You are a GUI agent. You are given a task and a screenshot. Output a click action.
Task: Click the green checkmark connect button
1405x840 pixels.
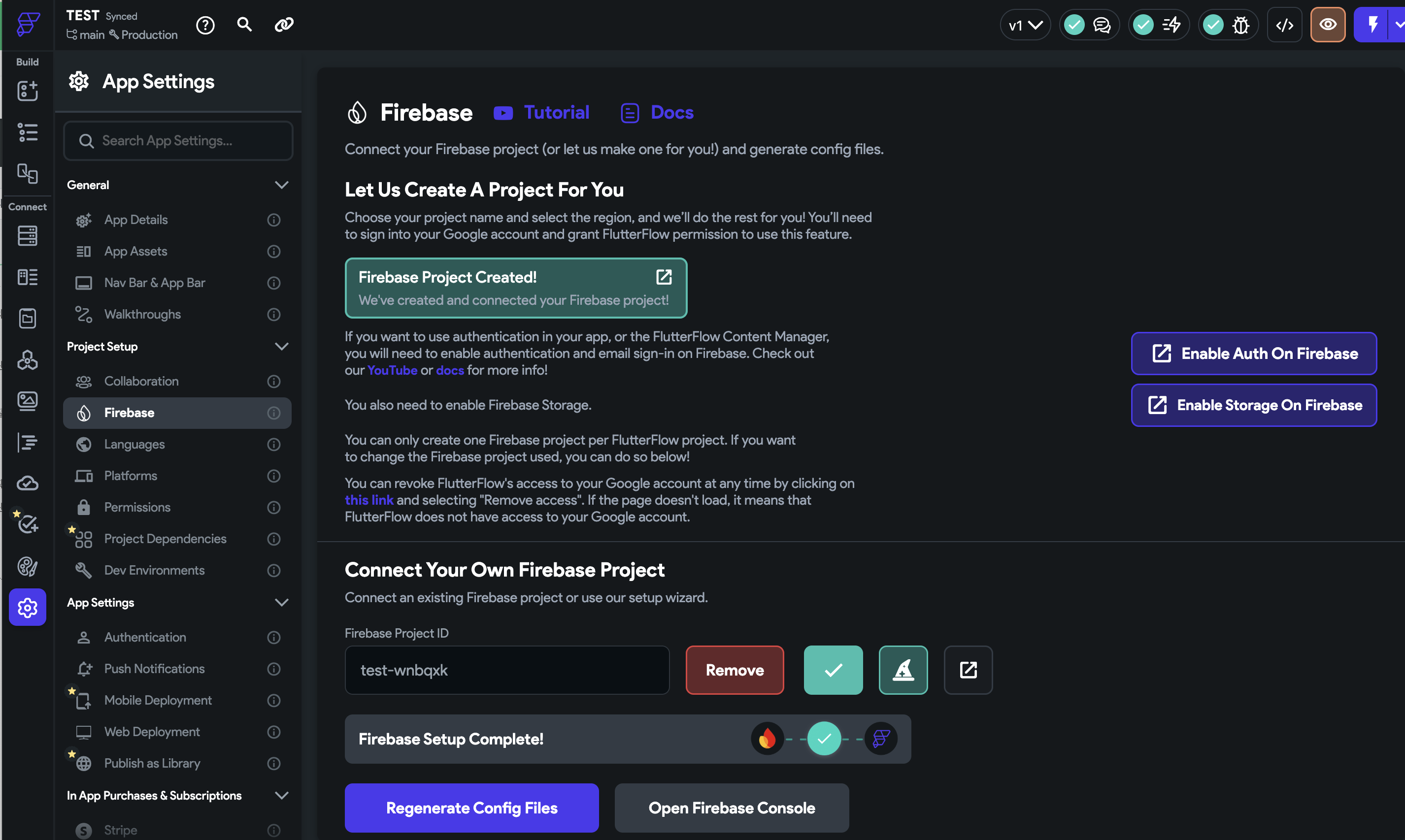tap(833, 670)
